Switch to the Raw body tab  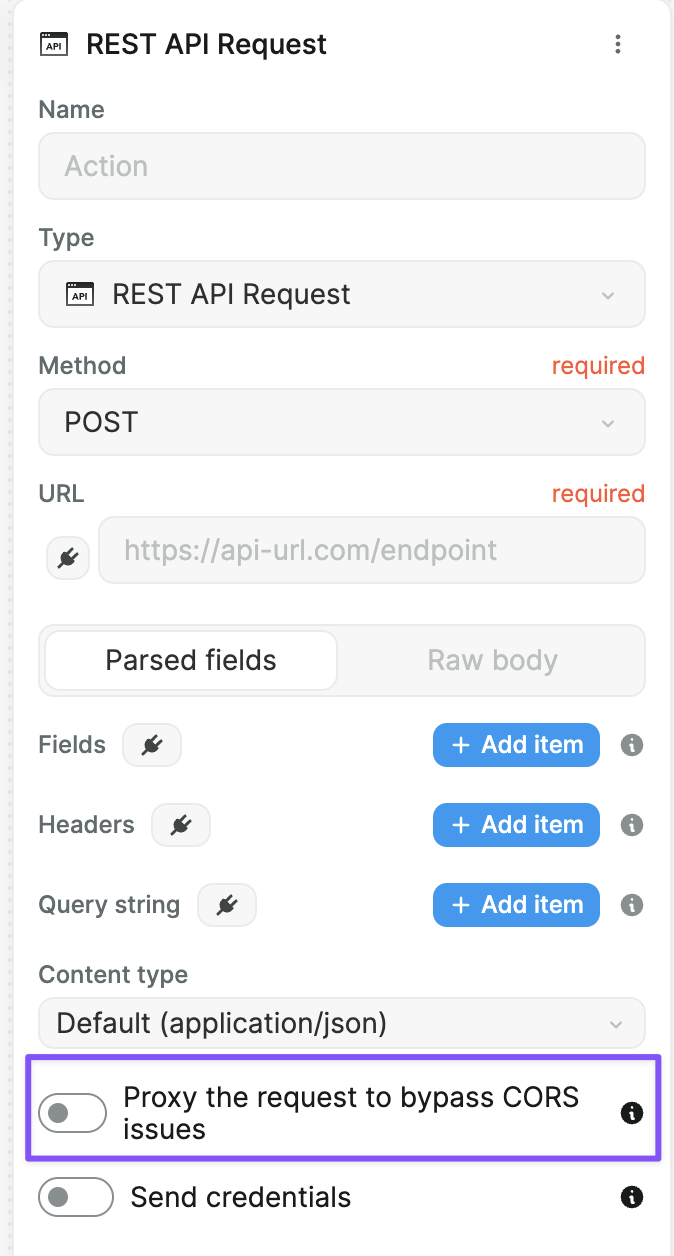(492, 660)
